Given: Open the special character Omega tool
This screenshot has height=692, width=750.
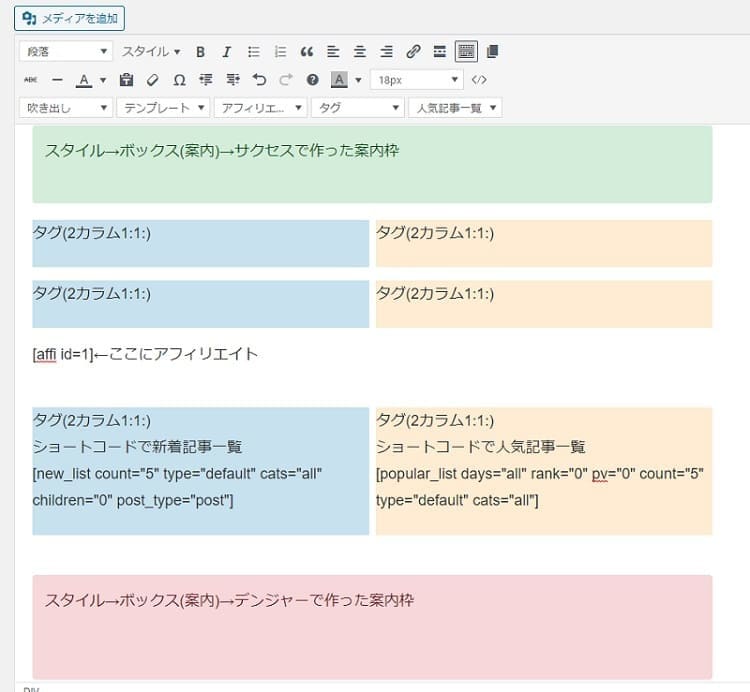Looking at the screenshot, I should (179, 80).
